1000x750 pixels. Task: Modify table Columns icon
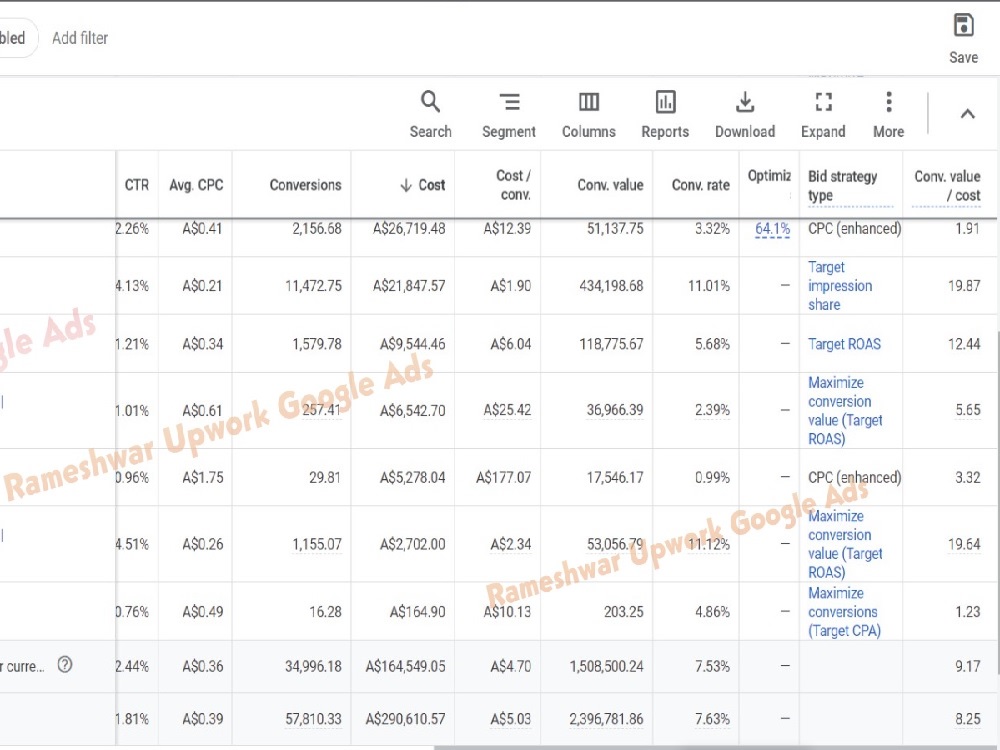pyautogui.click(x=589, y=114)
